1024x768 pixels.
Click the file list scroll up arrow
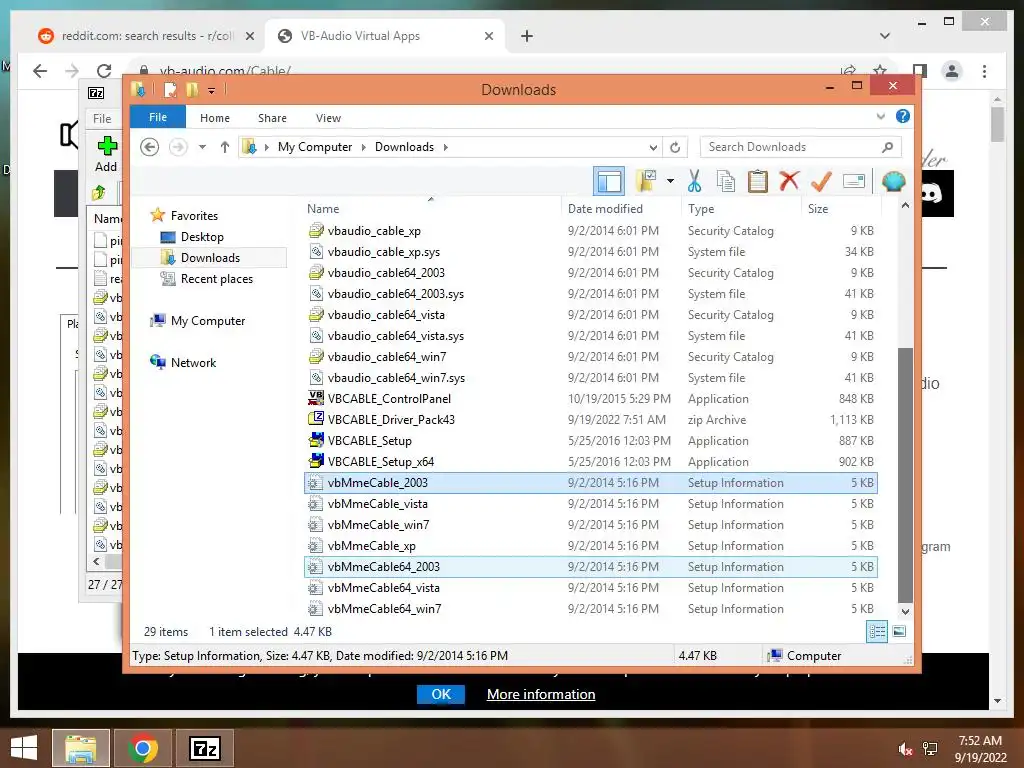click(905, 205)
